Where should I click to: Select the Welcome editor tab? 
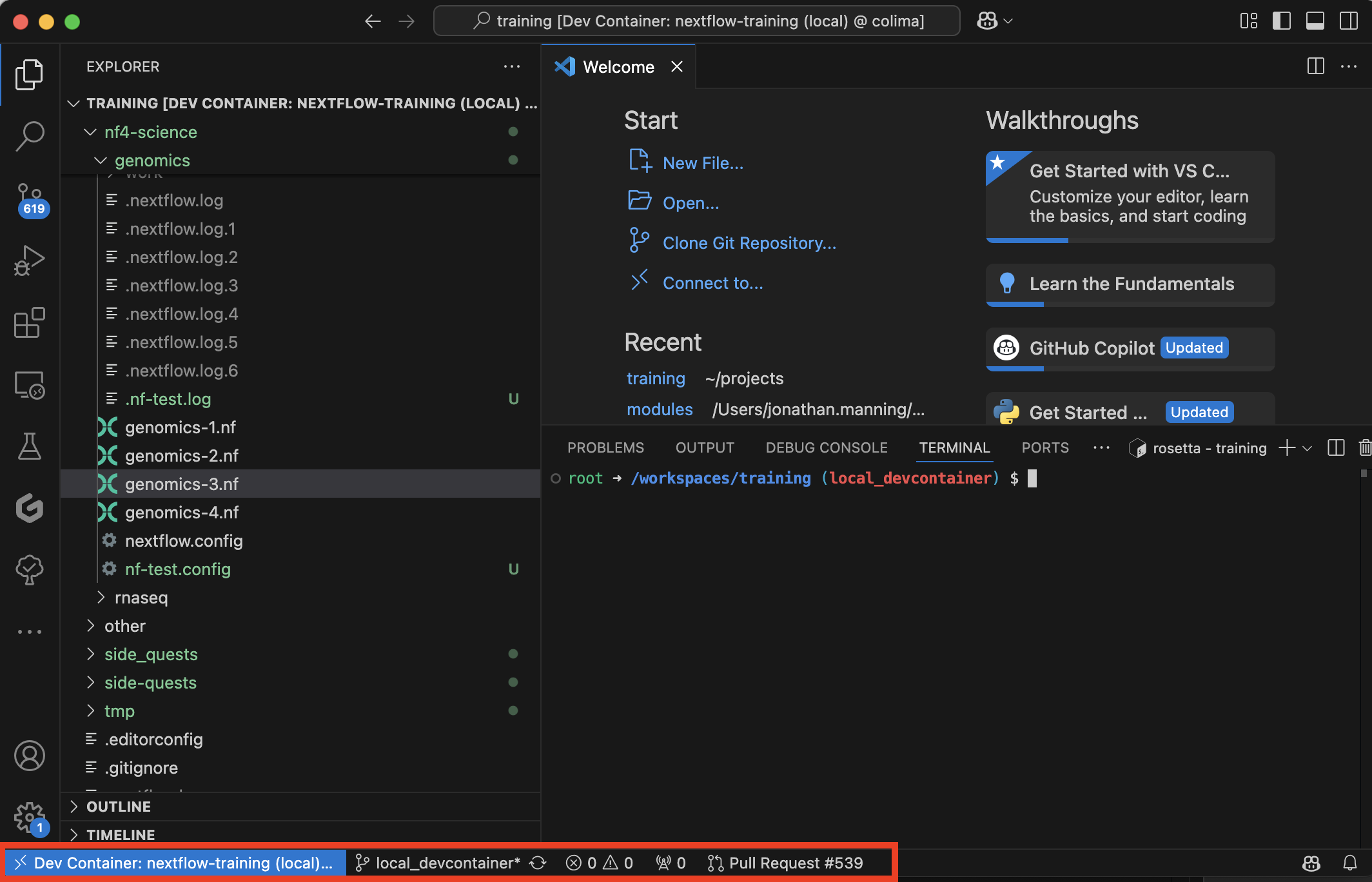[618, 66]
